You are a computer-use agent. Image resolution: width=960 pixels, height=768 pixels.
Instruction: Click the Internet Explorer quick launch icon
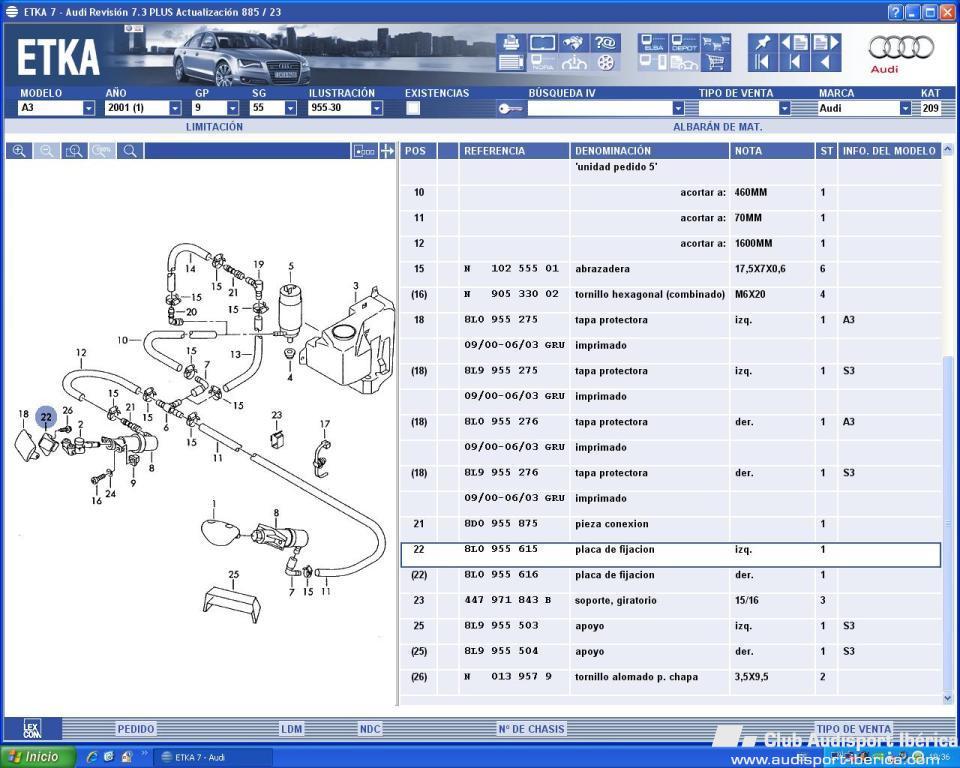92,757
